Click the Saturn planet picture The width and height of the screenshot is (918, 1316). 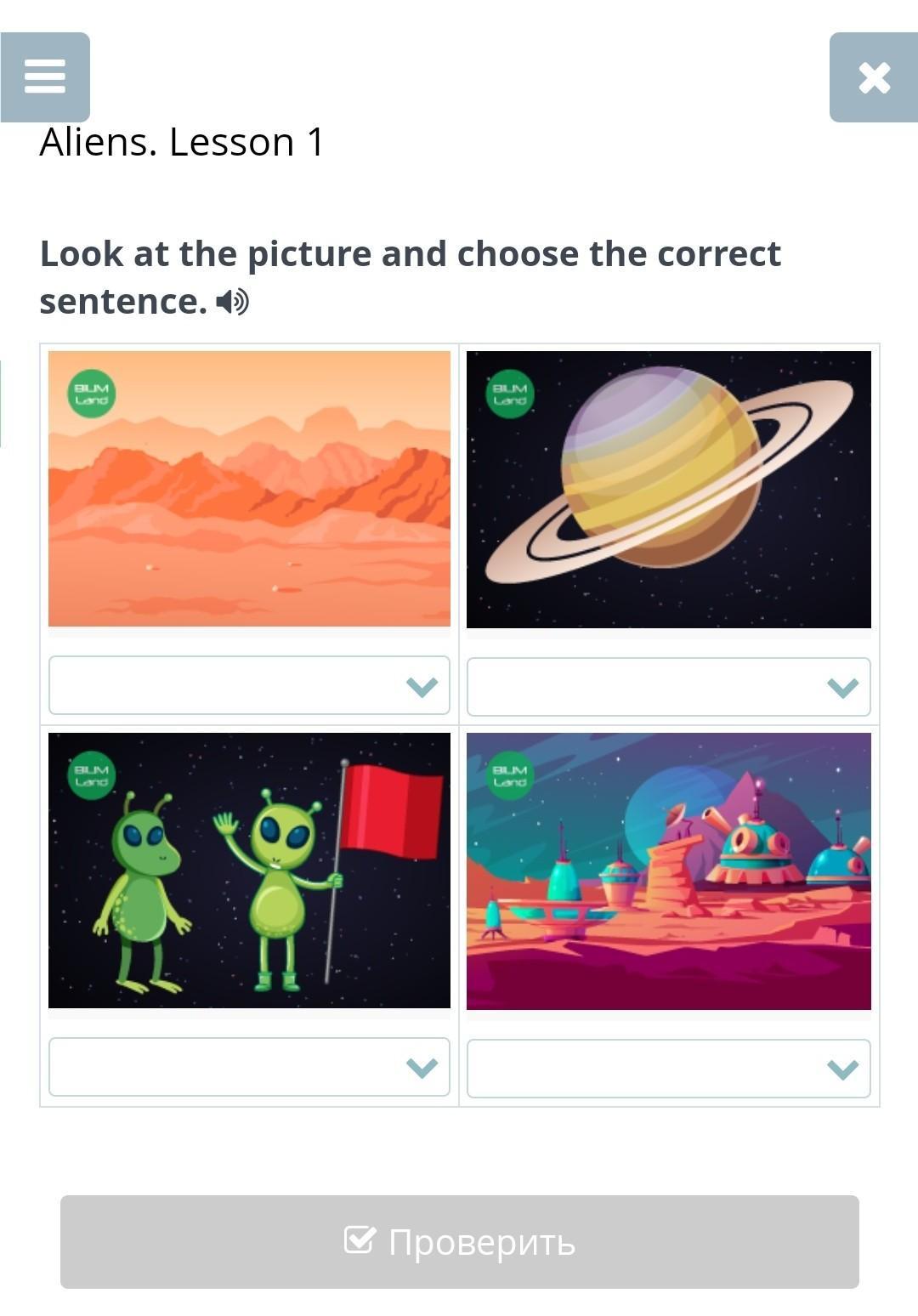tap(669, 490)
